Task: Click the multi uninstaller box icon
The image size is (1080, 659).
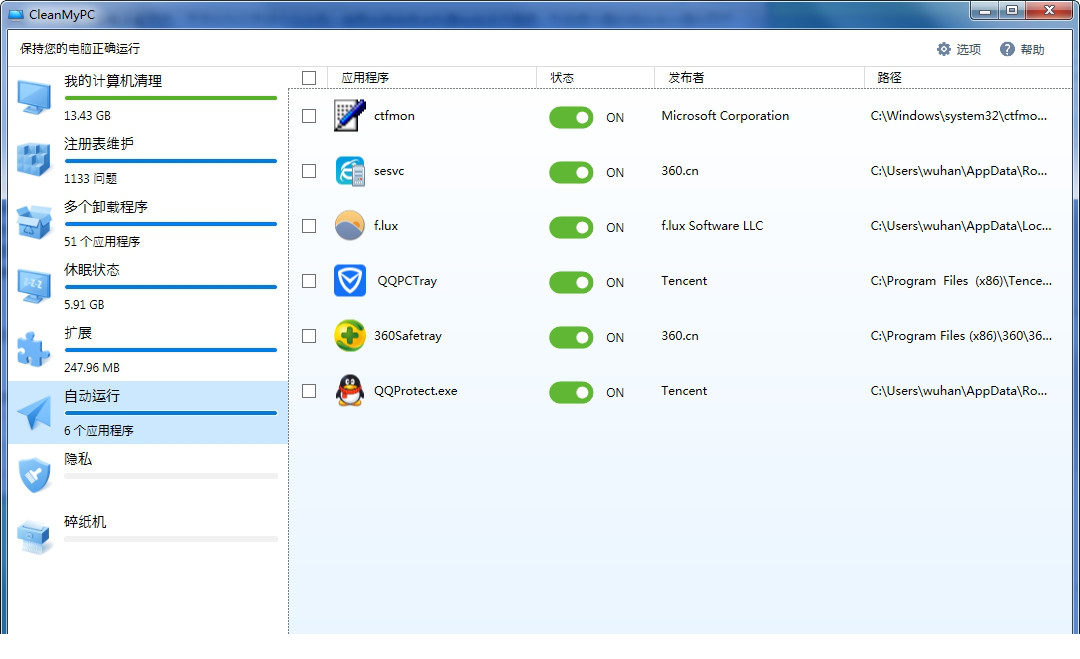Action: point(34,223)
